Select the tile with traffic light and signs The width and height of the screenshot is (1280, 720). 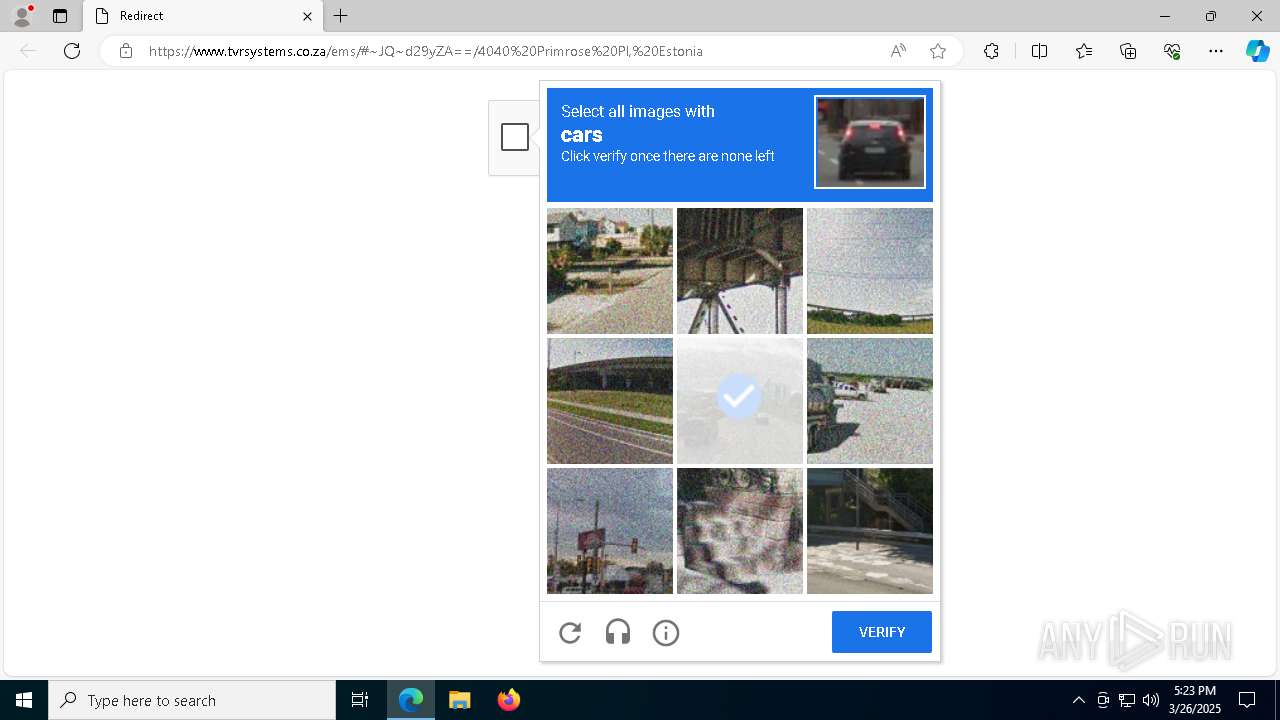[610, 531]
